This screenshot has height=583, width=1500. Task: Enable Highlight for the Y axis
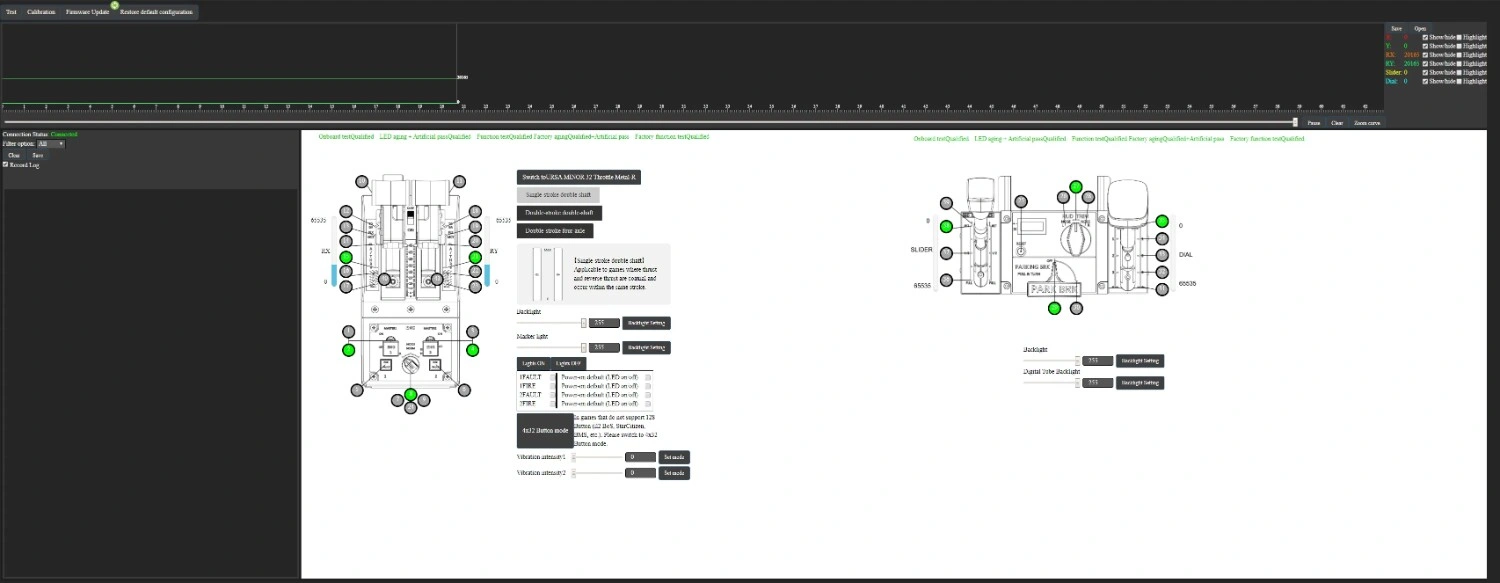[1459, 46]
